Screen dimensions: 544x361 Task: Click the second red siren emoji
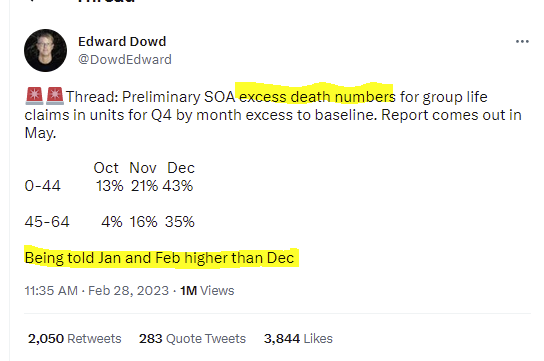(x=55, y=96)
